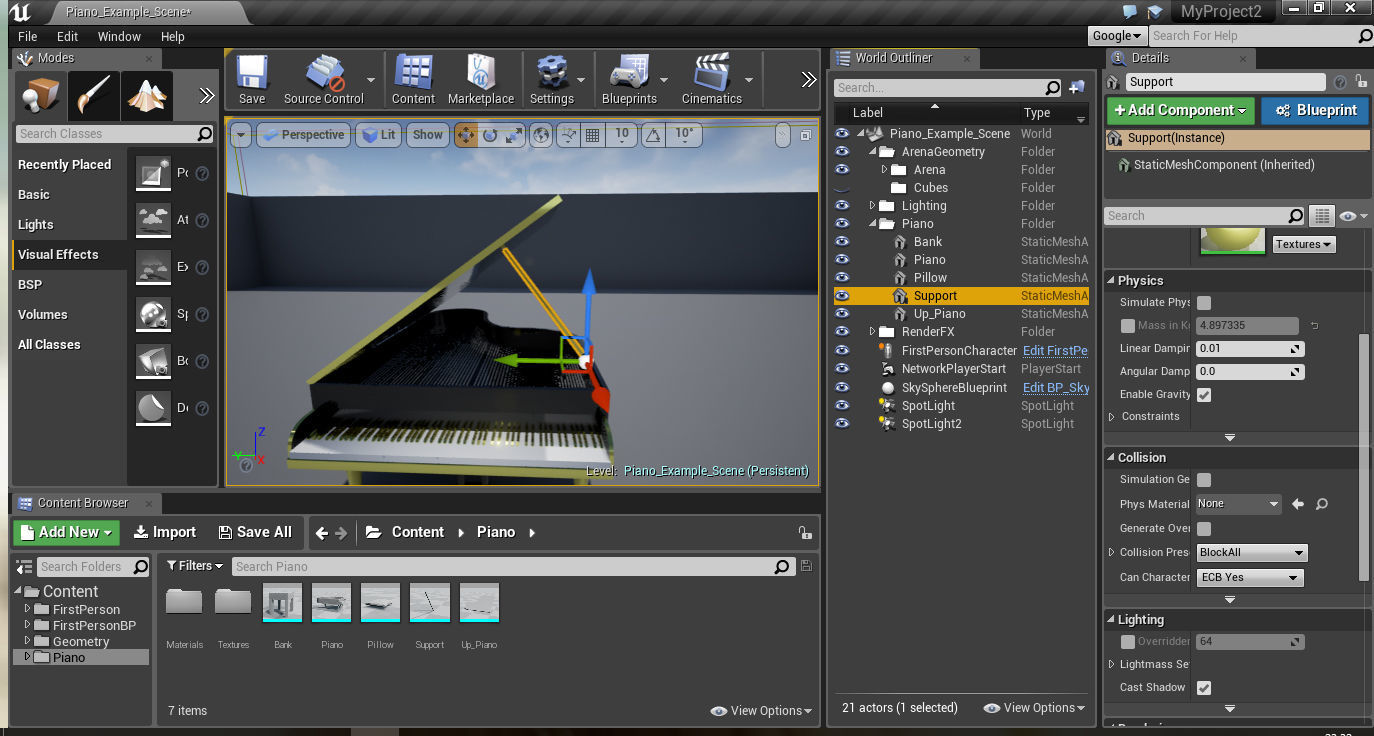Hide the Pillow actor using its eye icon
Viewport: 1374px width, 736px height.
click(842, 278)
